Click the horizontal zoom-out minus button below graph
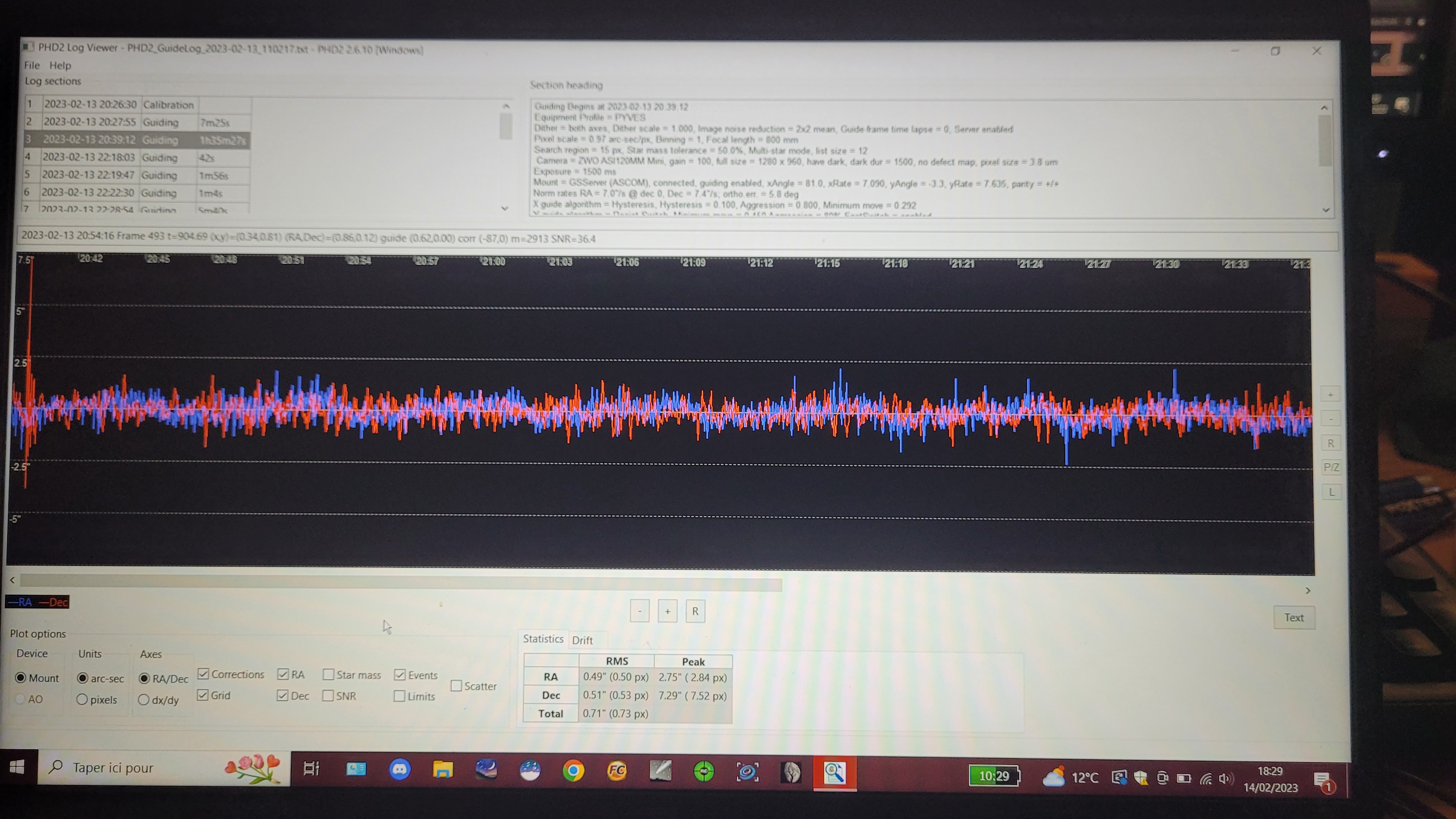This screenshot has width=1456, height=819. tap(639, 611)
